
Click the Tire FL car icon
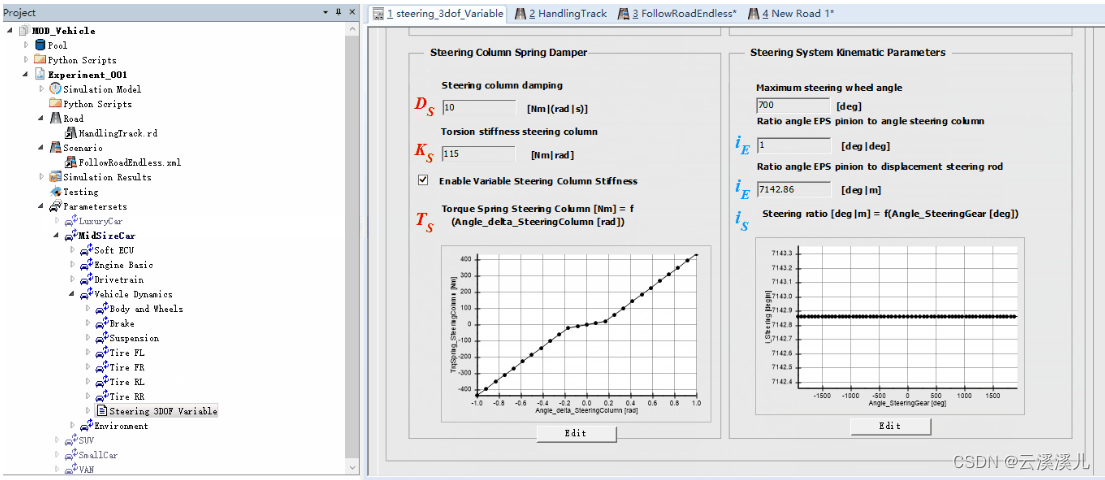[x=101, y=352]
